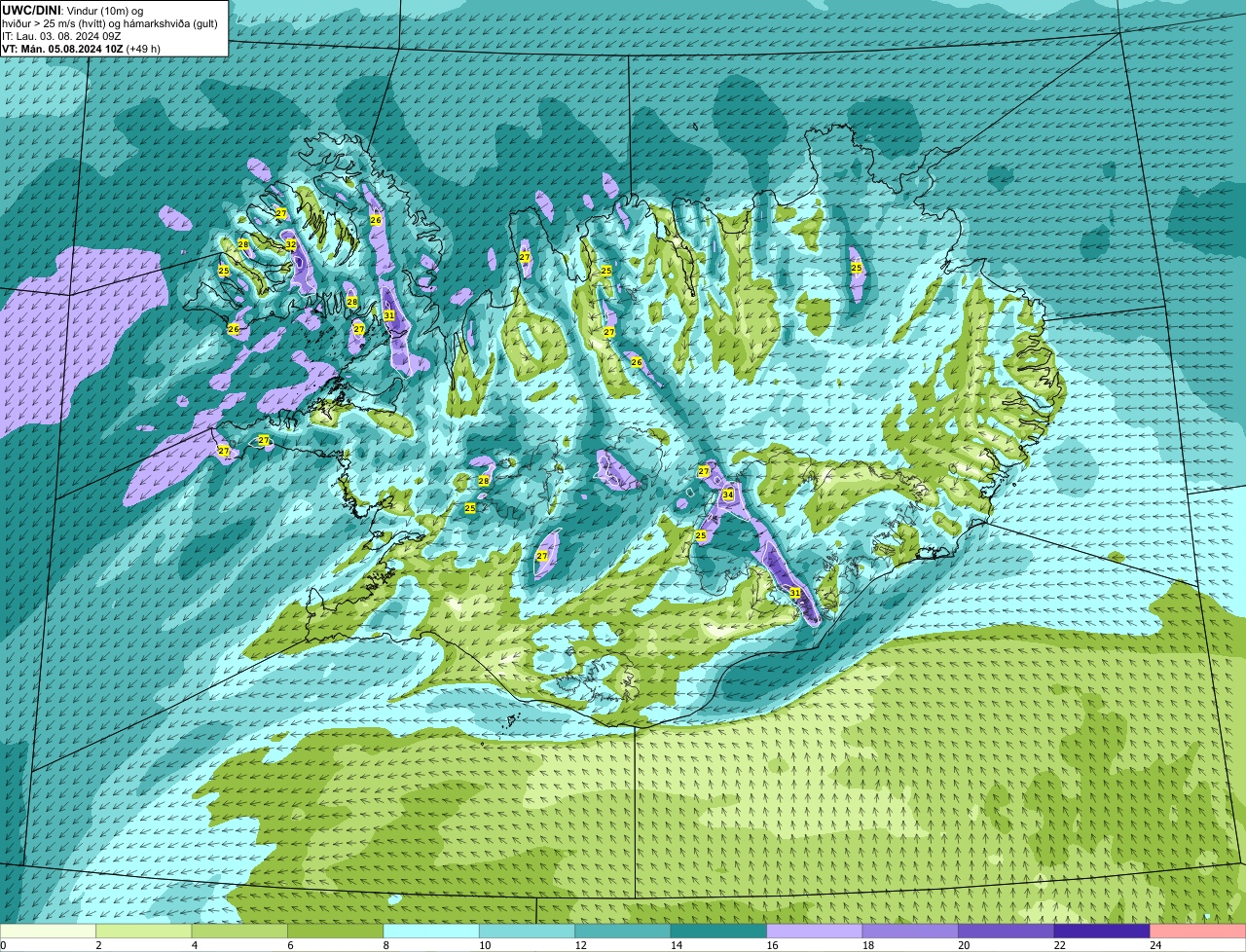The image size is (1246, 952).
Task: Click the legend tick label 24
Action: (1154, 945)
